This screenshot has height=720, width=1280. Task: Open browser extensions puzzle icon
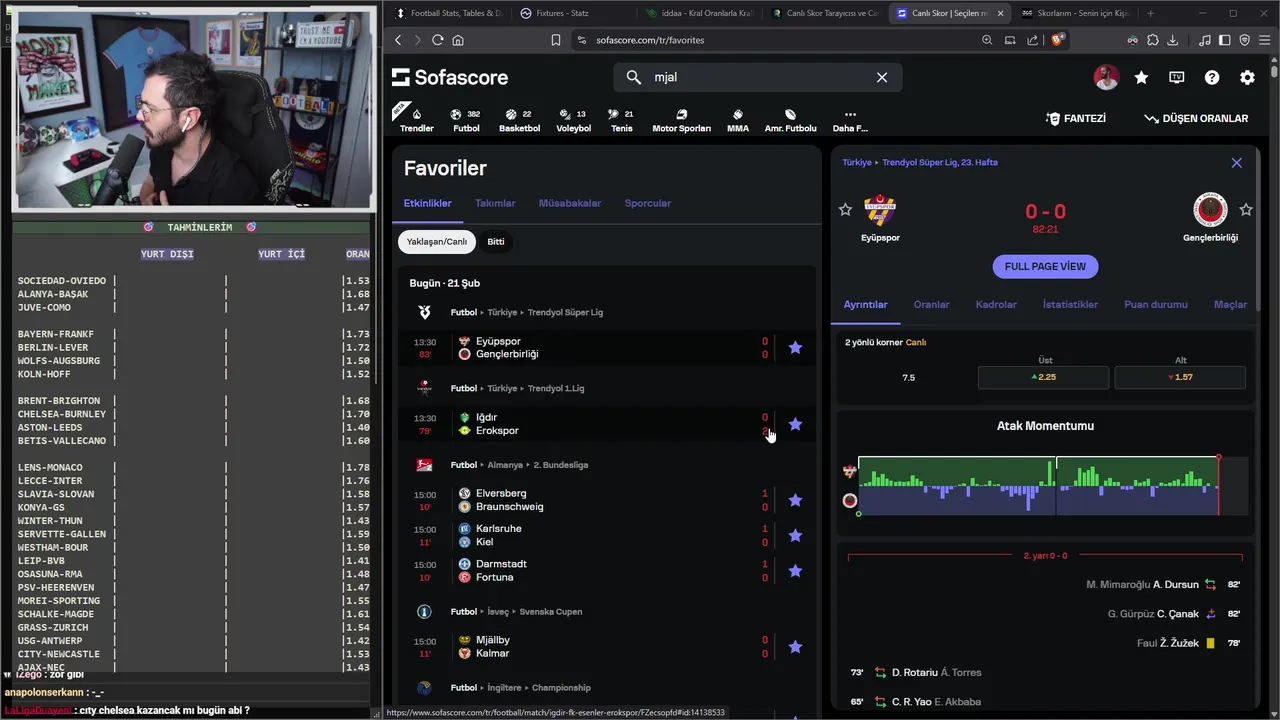[x=1152, y=40]
